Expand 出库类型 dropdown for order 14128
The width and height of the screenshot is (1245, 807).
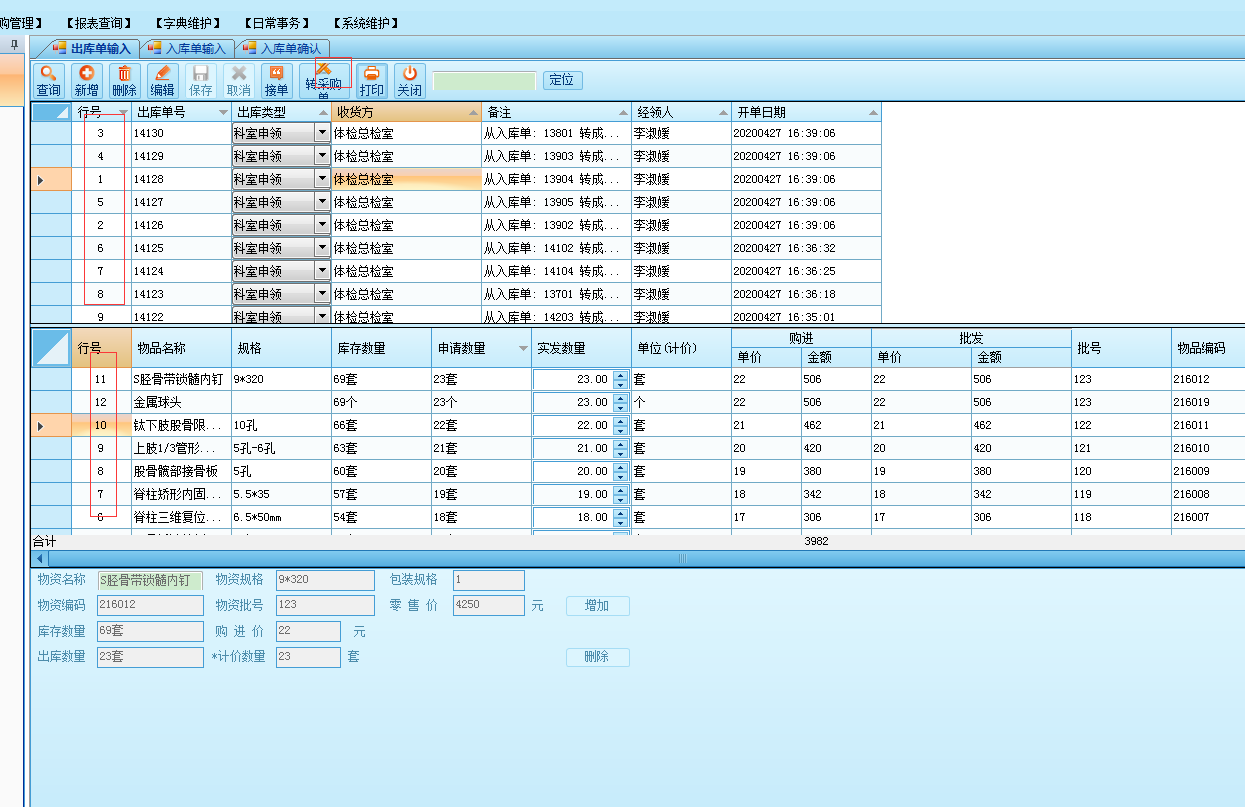[x=321, y=179]
